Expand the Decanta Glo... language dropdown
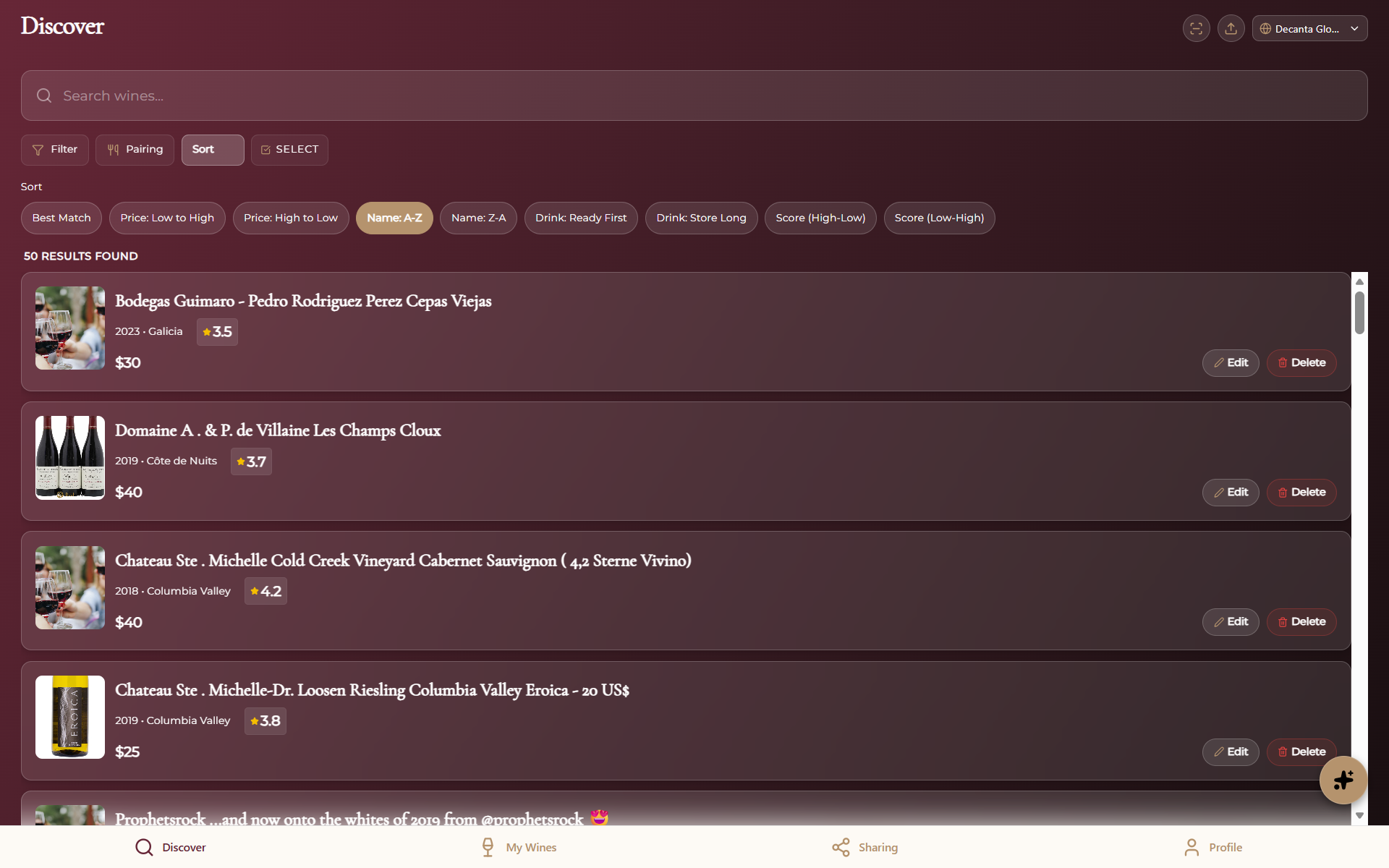Image resolution: width=1389 pixels, height=868 pixels. tap(1309, 29)
